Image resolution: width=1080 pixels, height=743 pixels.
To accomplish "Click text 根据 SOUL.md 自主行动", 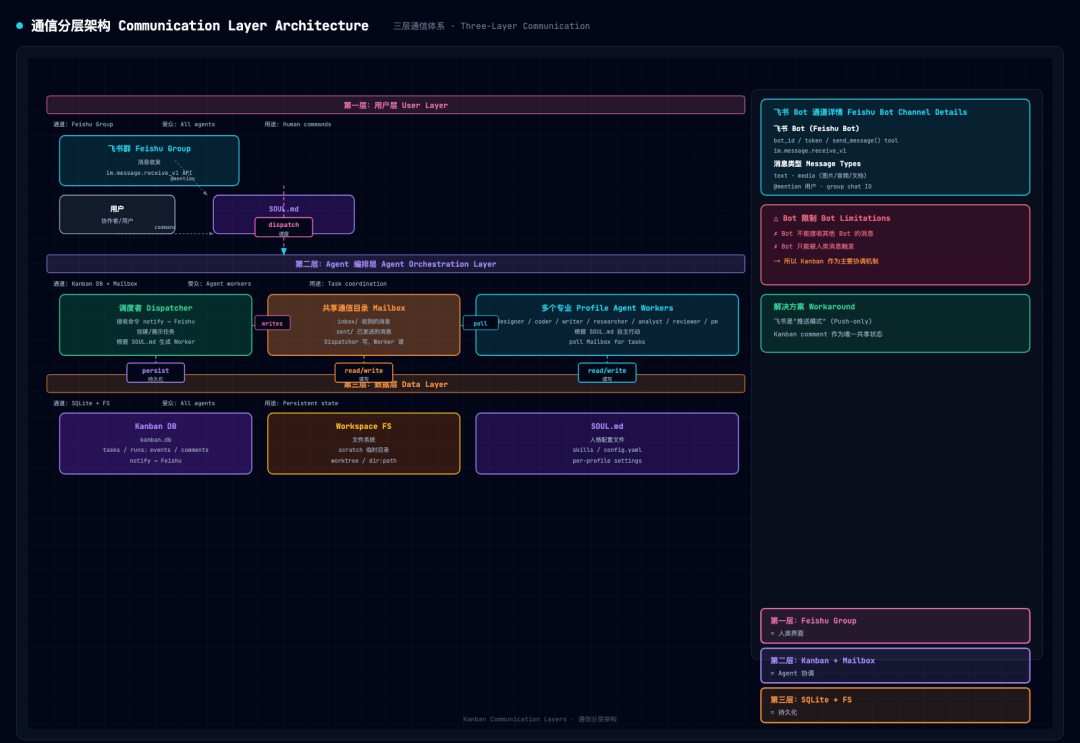I will (607, 332).
